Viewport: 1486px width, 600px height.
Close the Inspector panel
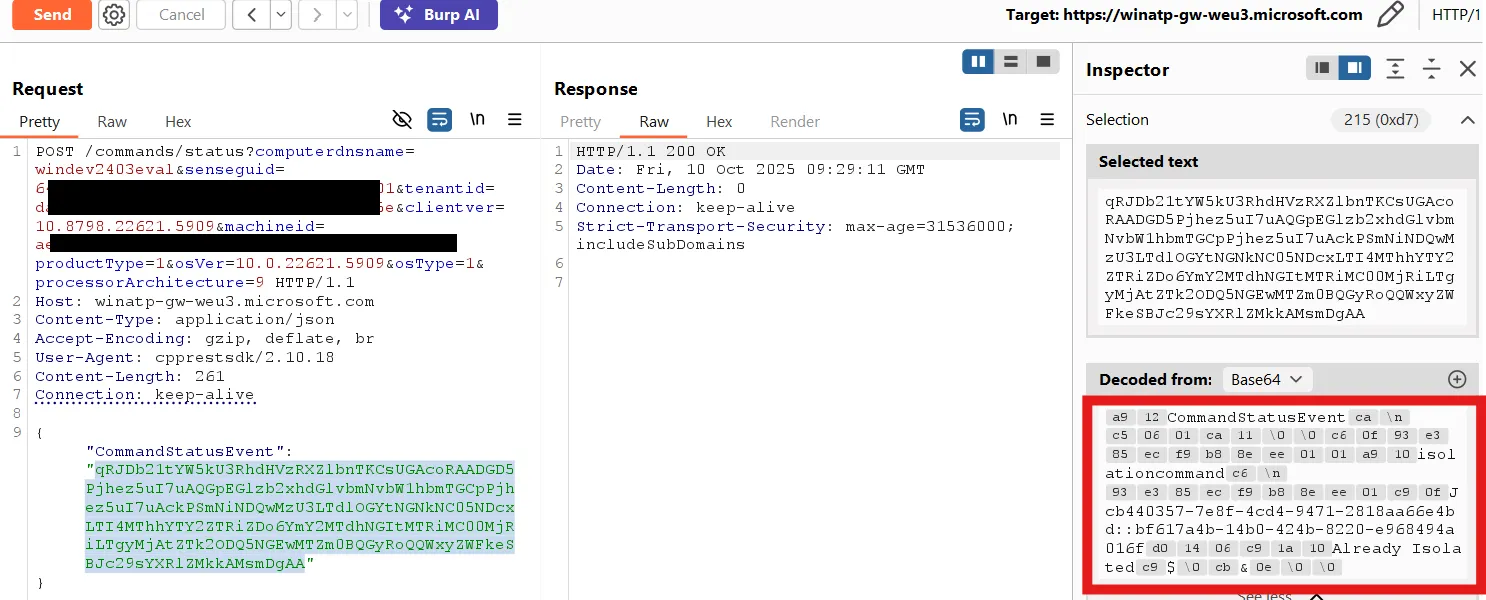(1467, 69)
